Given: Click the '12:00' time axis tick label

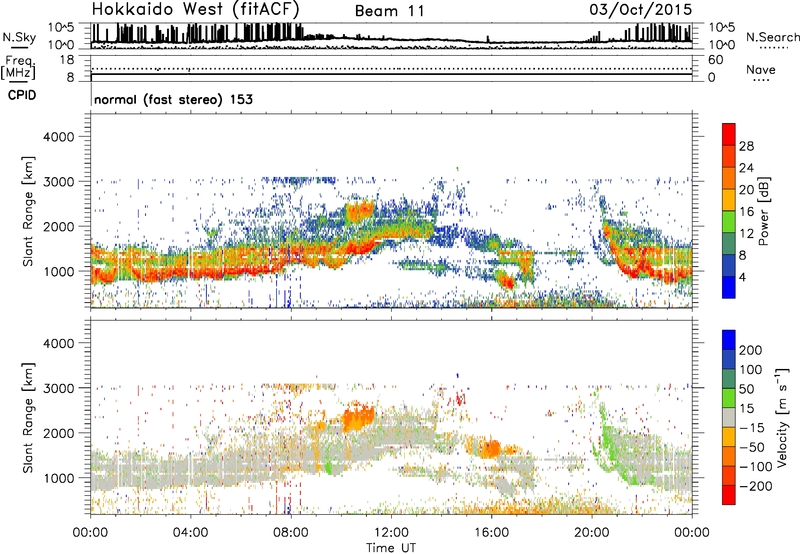Looking at the screenshot, I should (391, 533).
